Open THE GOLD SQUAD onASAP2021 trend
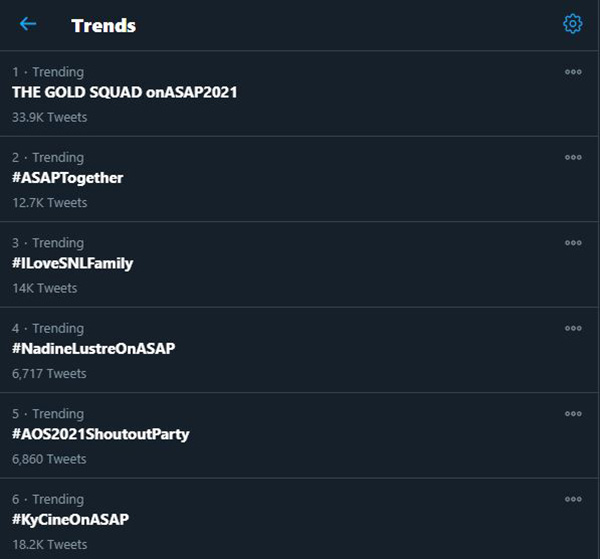 click(x=125, y=92)
